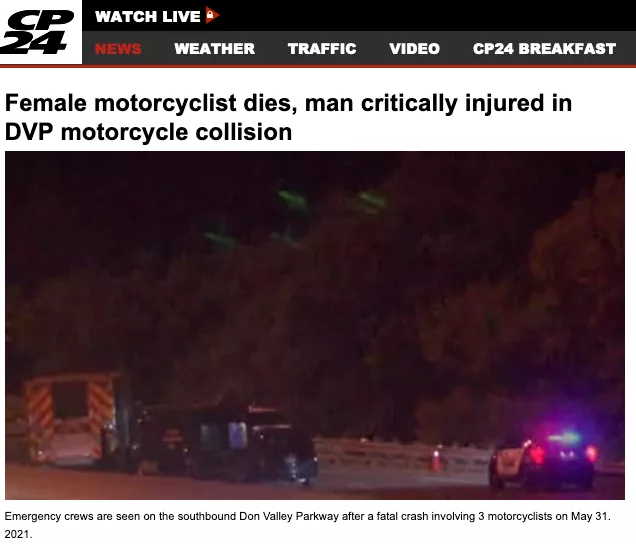The width and height of the screenshot is (636, 544).
Task: Click the police cruiser with flashing lights
Action: coord(544,460)
